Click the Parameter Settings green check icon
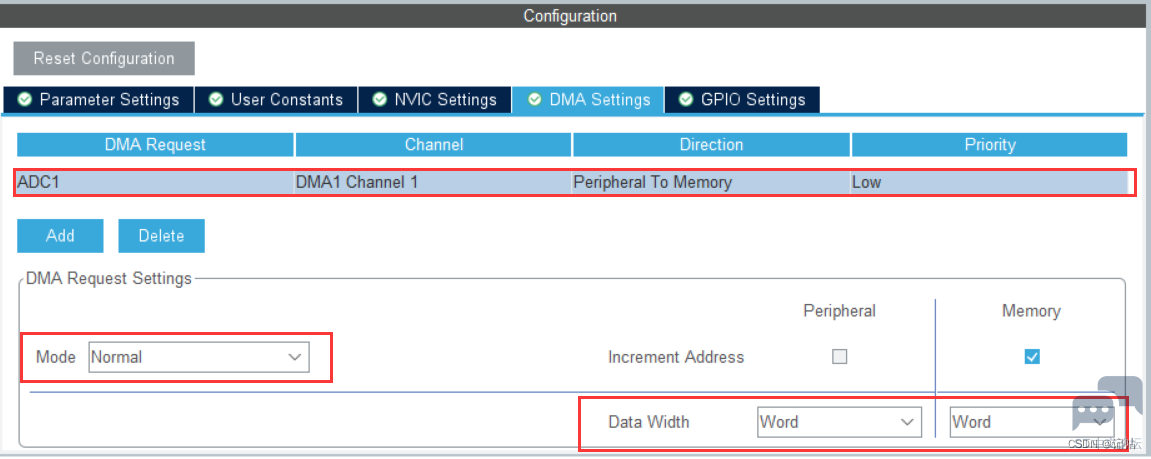1151x459 pixels. [25, 100]
